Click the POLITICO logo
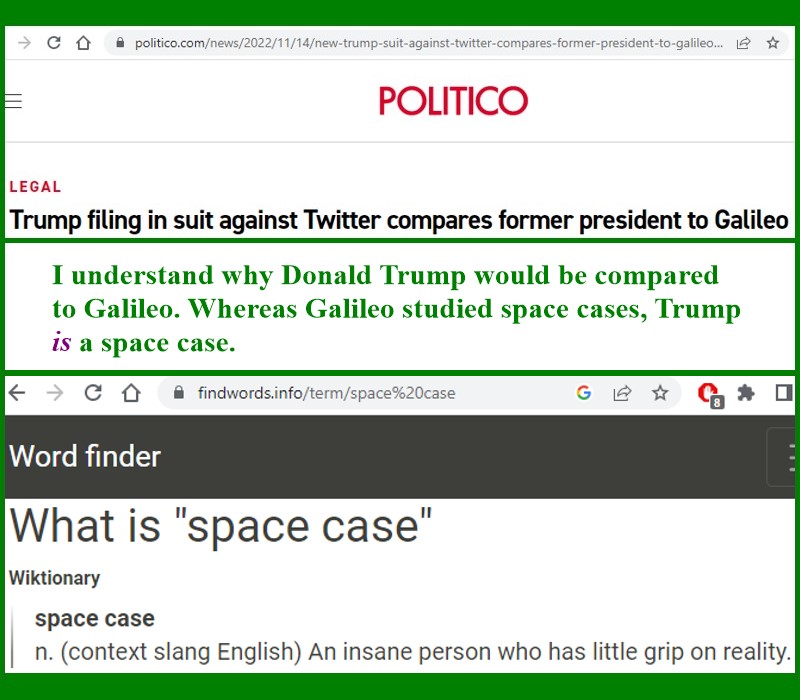This screenshot has width=800, height=700. click(x=453, y=101)
